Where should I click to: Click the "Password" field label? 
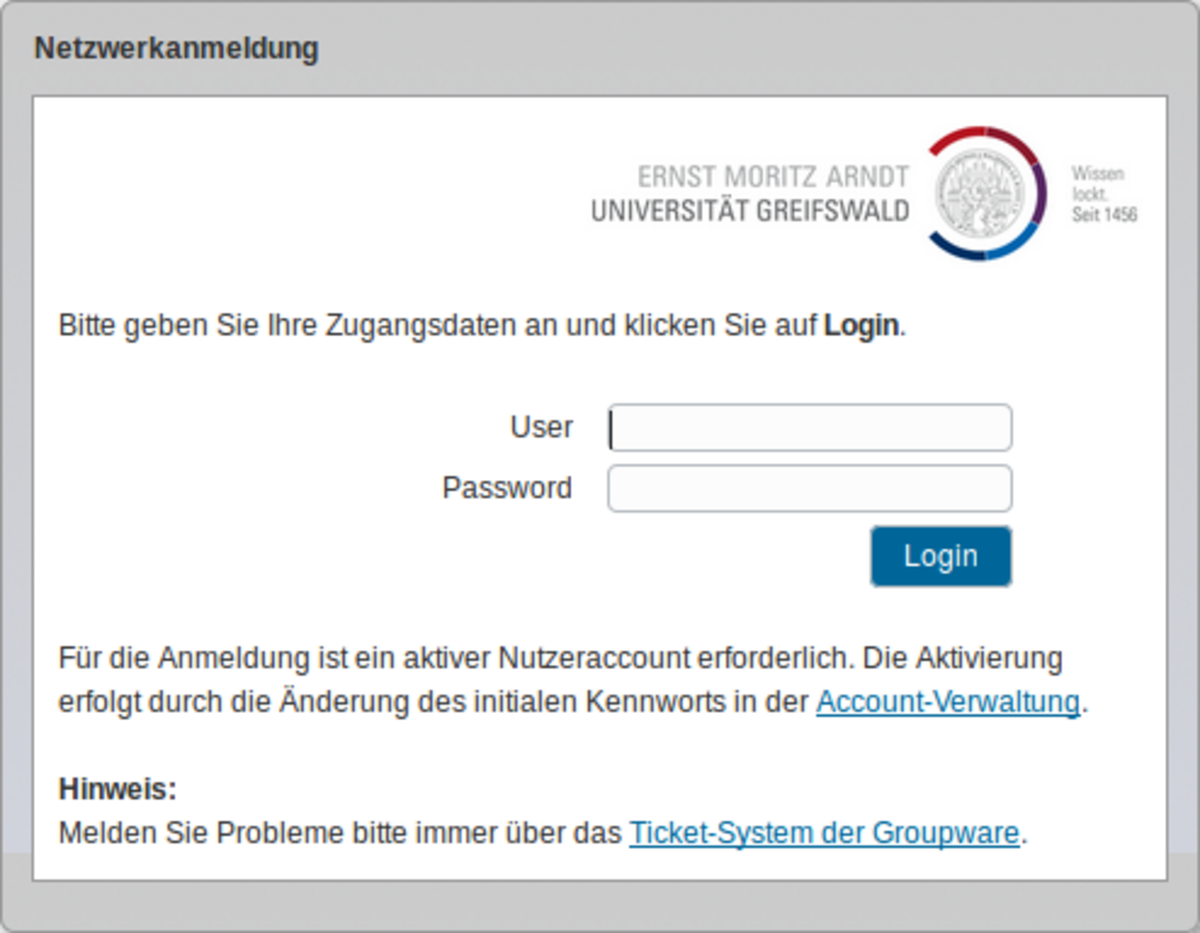tap(507, 488)
